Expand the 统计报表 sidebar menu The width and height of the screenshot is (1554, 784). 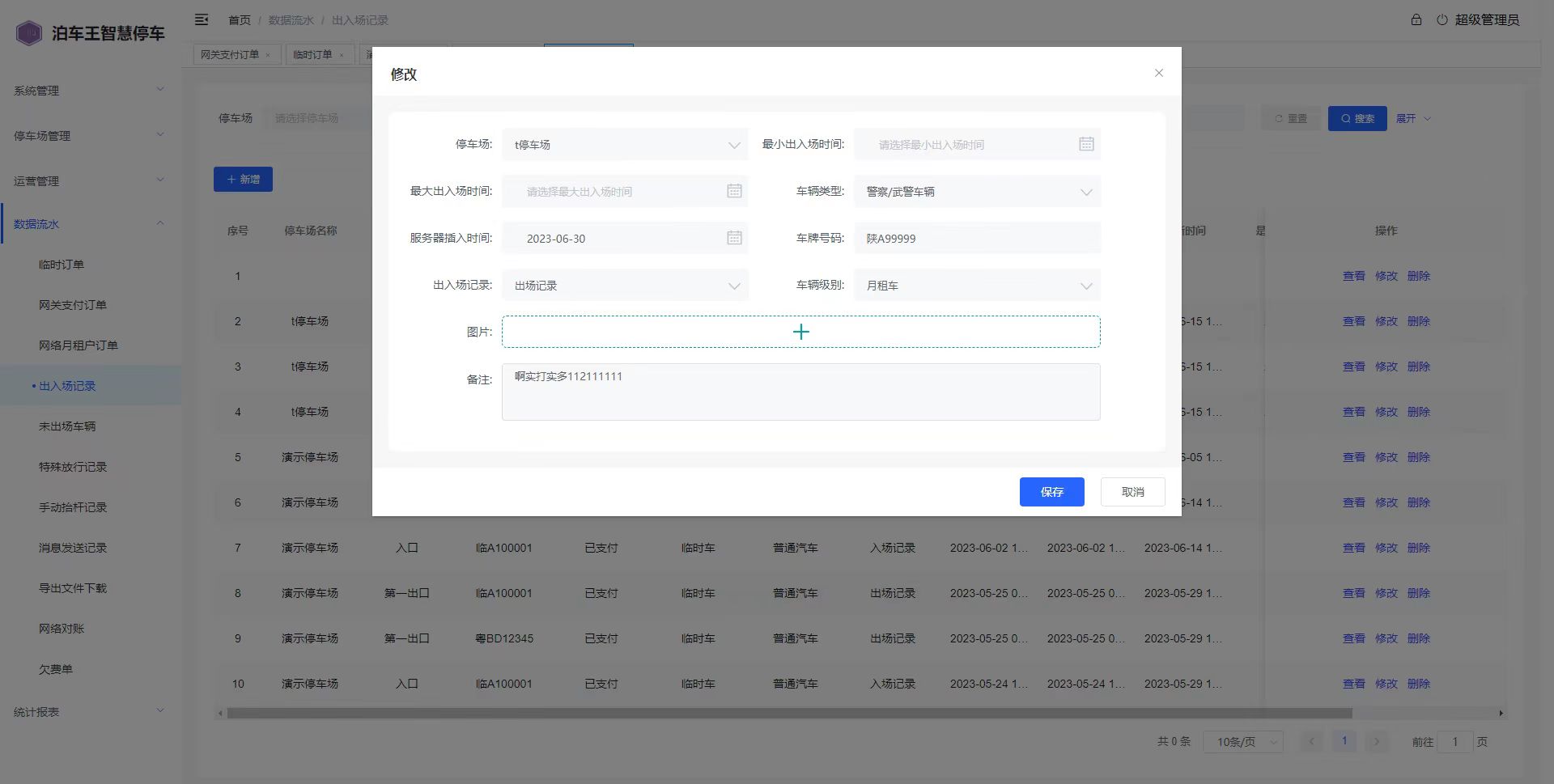click(89, 712)
